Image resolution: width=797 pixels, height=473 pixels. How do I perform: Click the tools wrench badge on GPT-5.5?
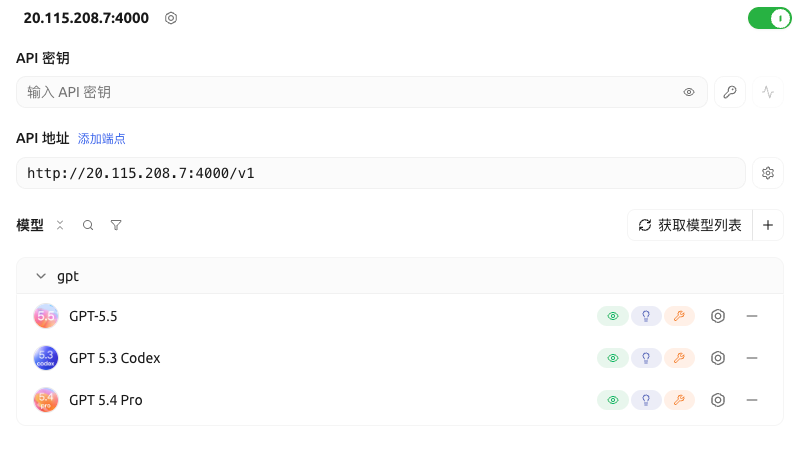tap(679, 316)
